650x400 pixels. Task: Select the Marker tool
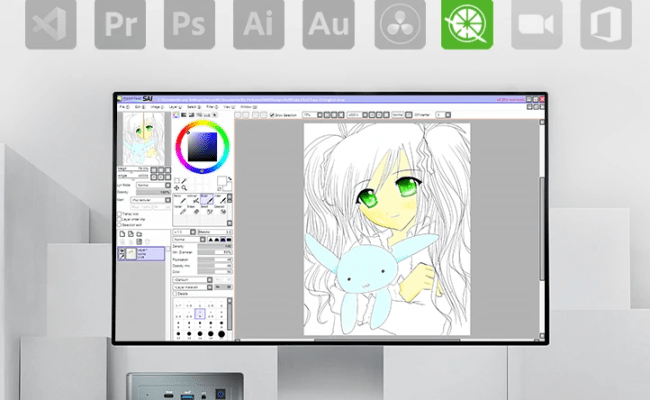tap(182, 210)
